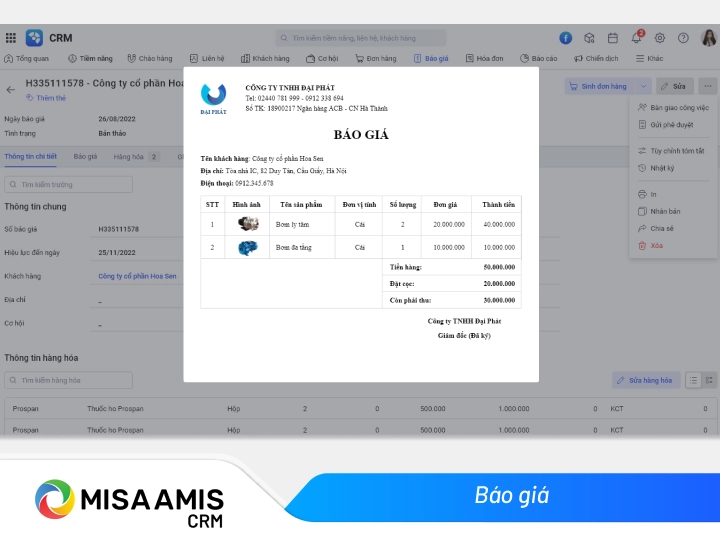Open the Hóa đơn navigation tab
720x540 pixels.
point(485,59)
